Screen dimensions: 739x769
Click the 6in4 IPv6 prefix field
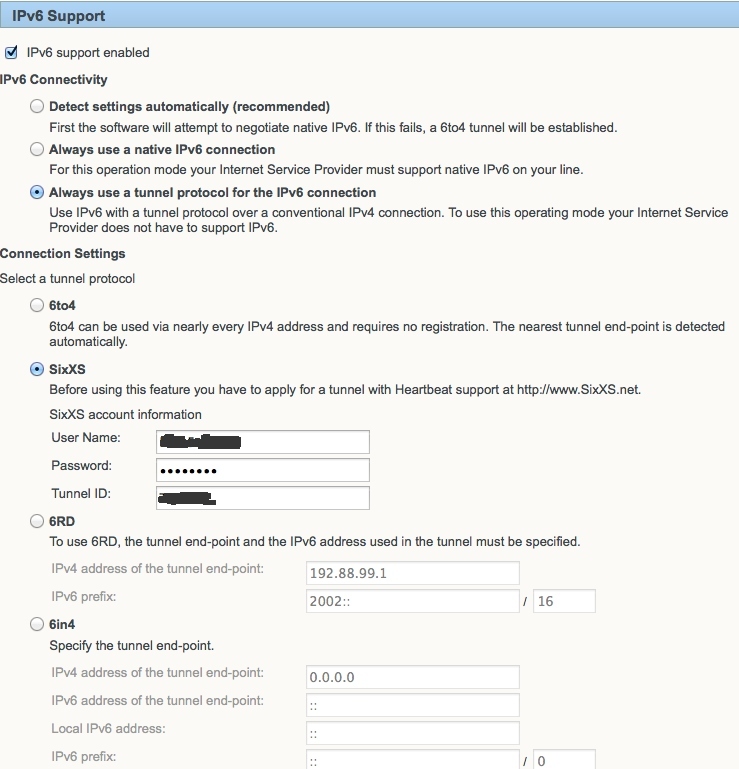coord(412,759)
